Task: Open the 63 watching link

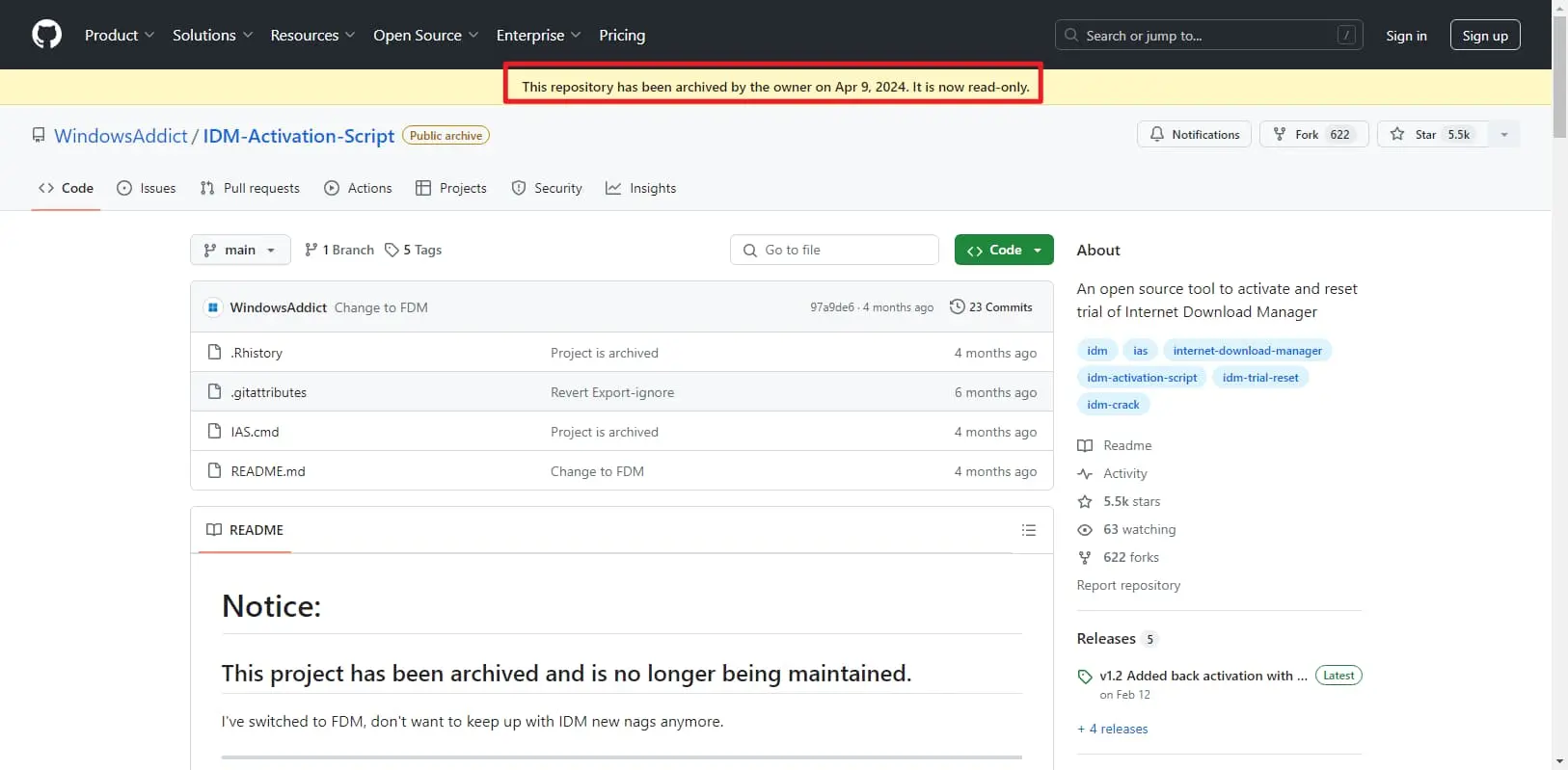Action: pyautogui.click(x=1126, y=529)
